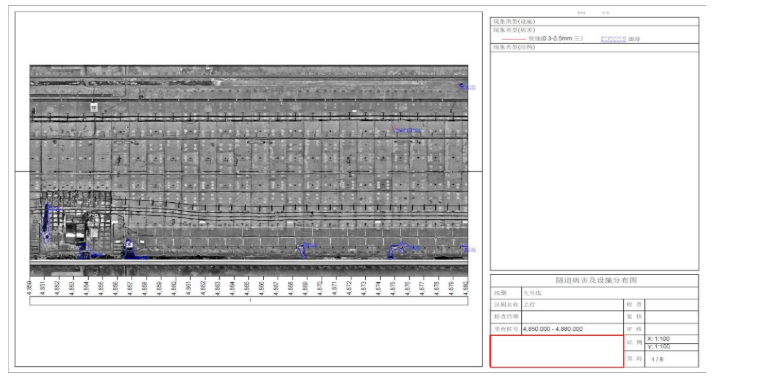The width and height of the screenshot is (765, 383).
Task: Click blue annotation at top-right image corner
Action: tap(467, 87)
